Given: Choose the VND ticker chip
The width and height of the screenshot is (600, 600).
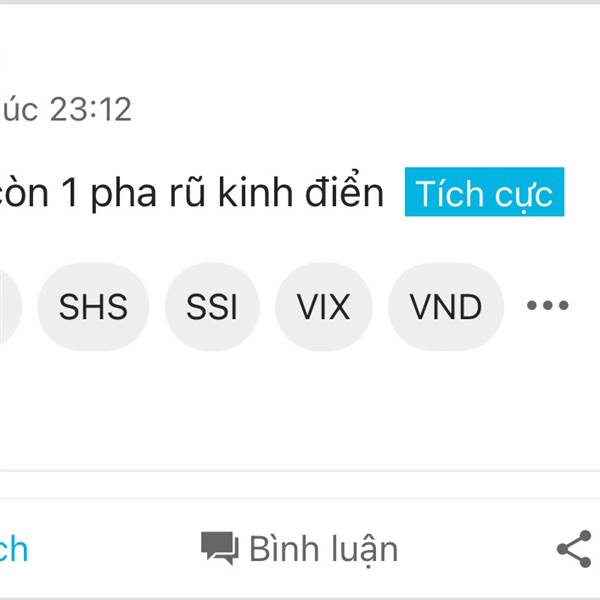Looking at the screenshot, I should tap(445, 307).
